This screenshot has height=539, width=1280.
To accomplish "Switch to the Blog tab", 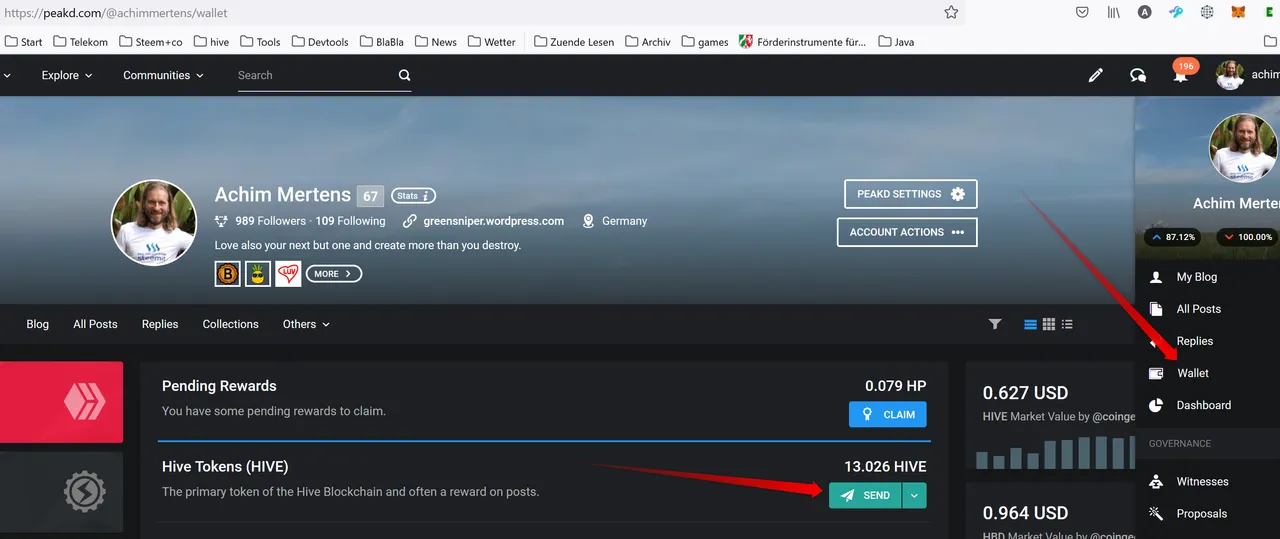I will [38, 324].
